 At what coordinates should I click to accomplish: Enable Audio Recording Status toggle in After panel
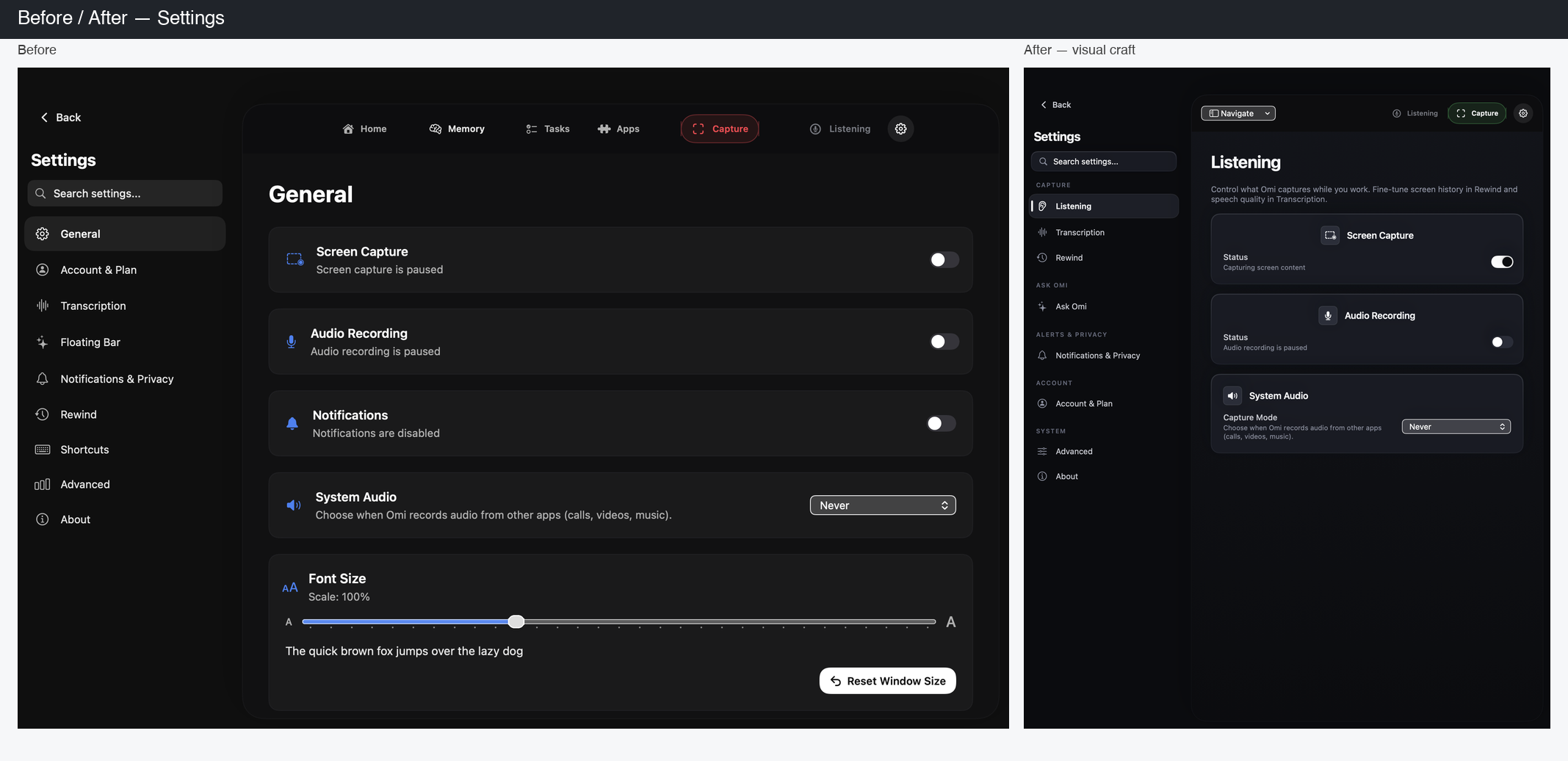(1502, 342)
